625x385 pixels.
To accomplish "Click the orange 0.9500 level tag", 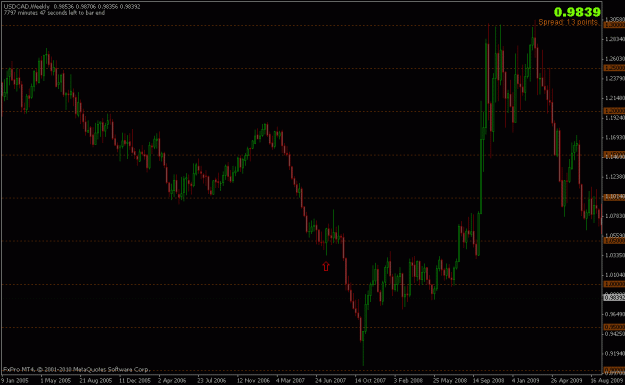I will (x=614, y=327).
